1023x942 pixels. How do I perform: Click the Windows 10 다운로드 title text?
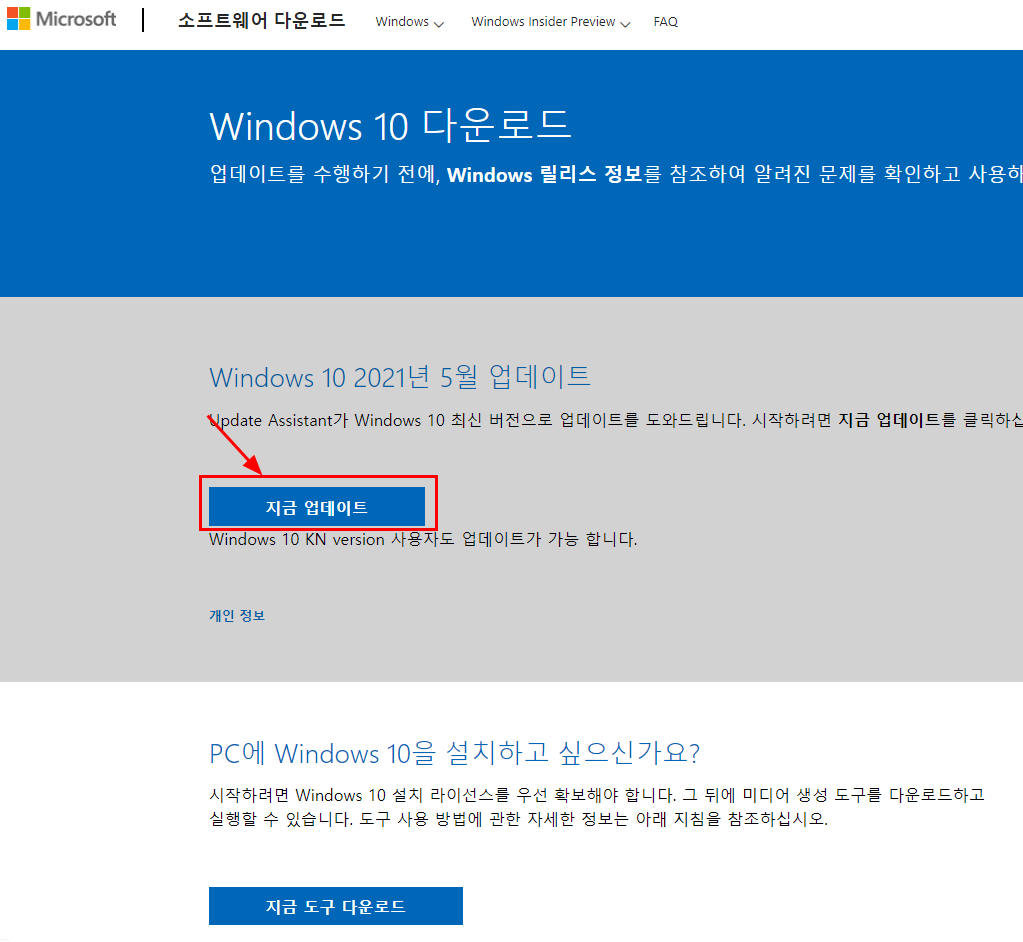coord(389,125)
